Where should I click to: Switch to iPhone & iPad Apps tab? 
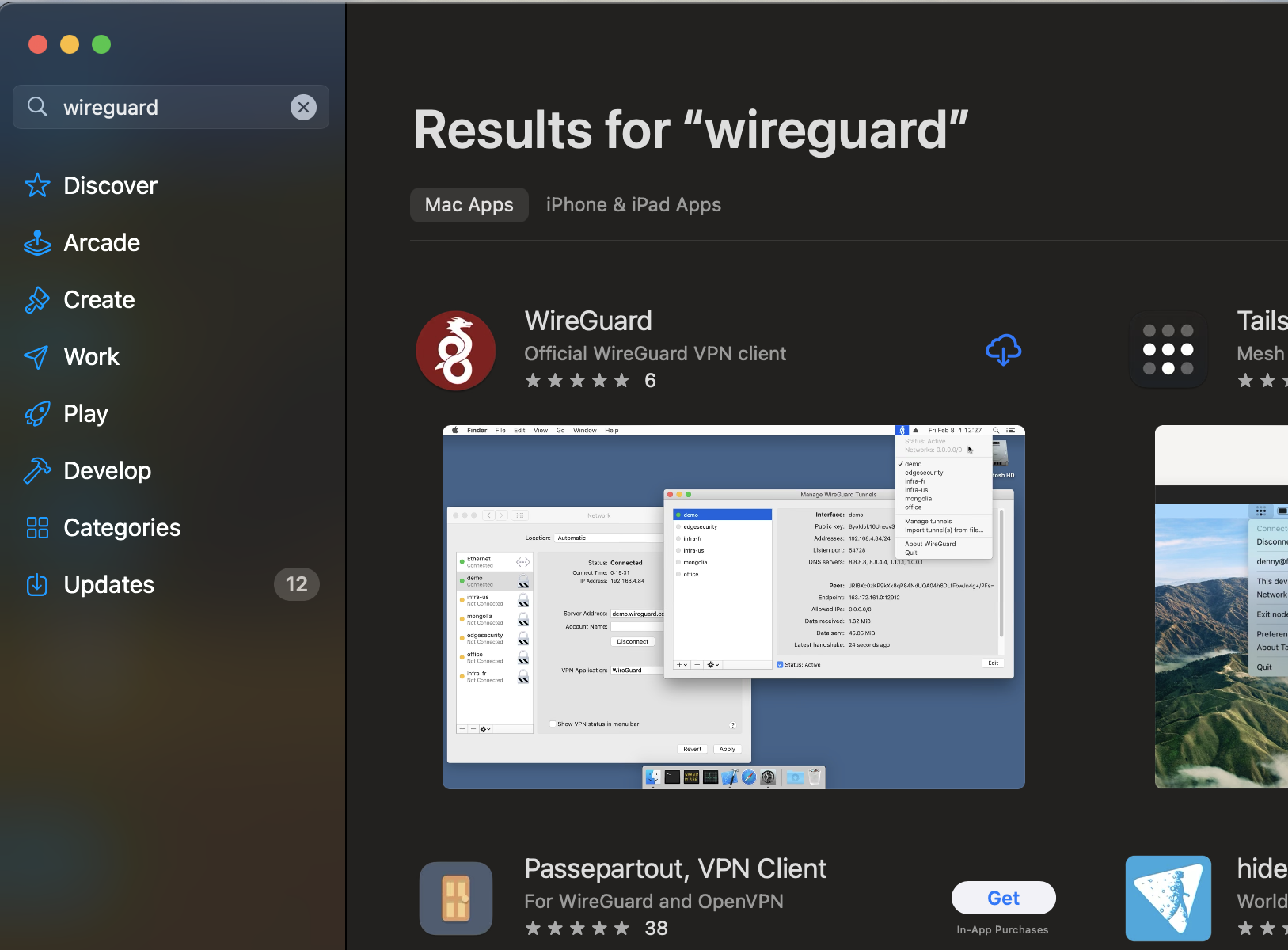(x=633, y=205)
